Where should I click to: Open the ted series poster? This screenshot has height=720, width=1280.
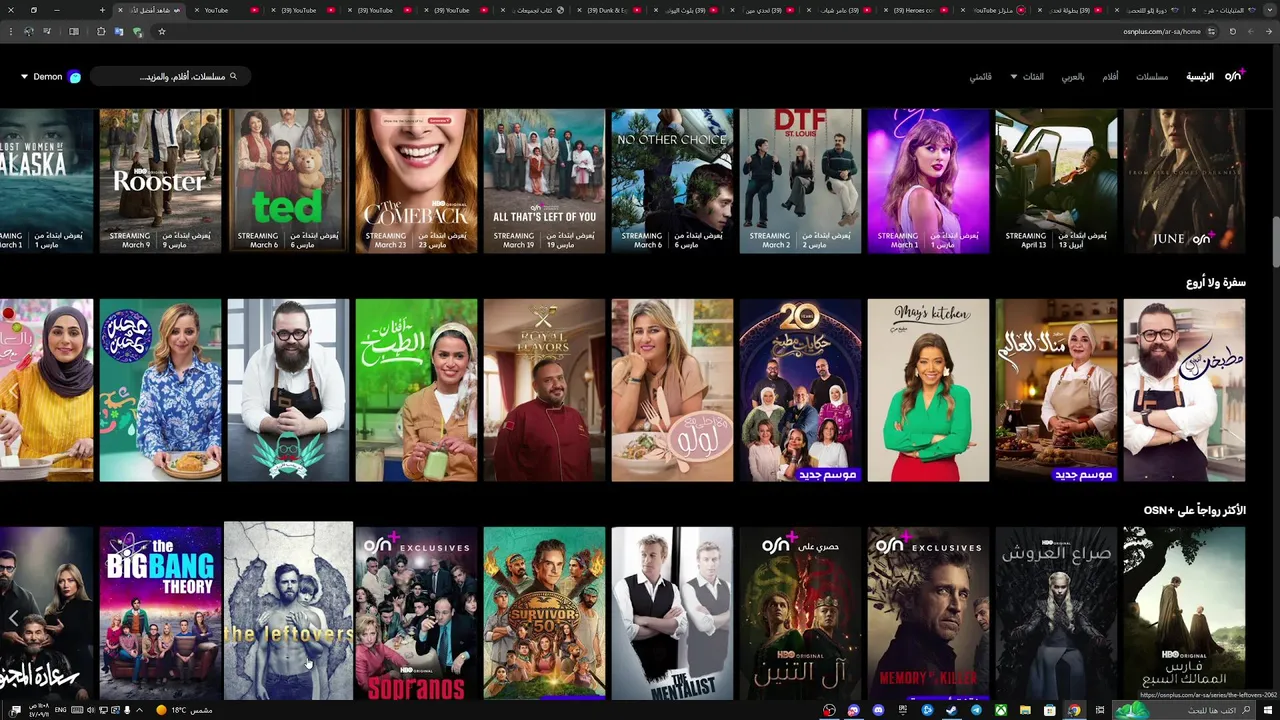(288, 181)
